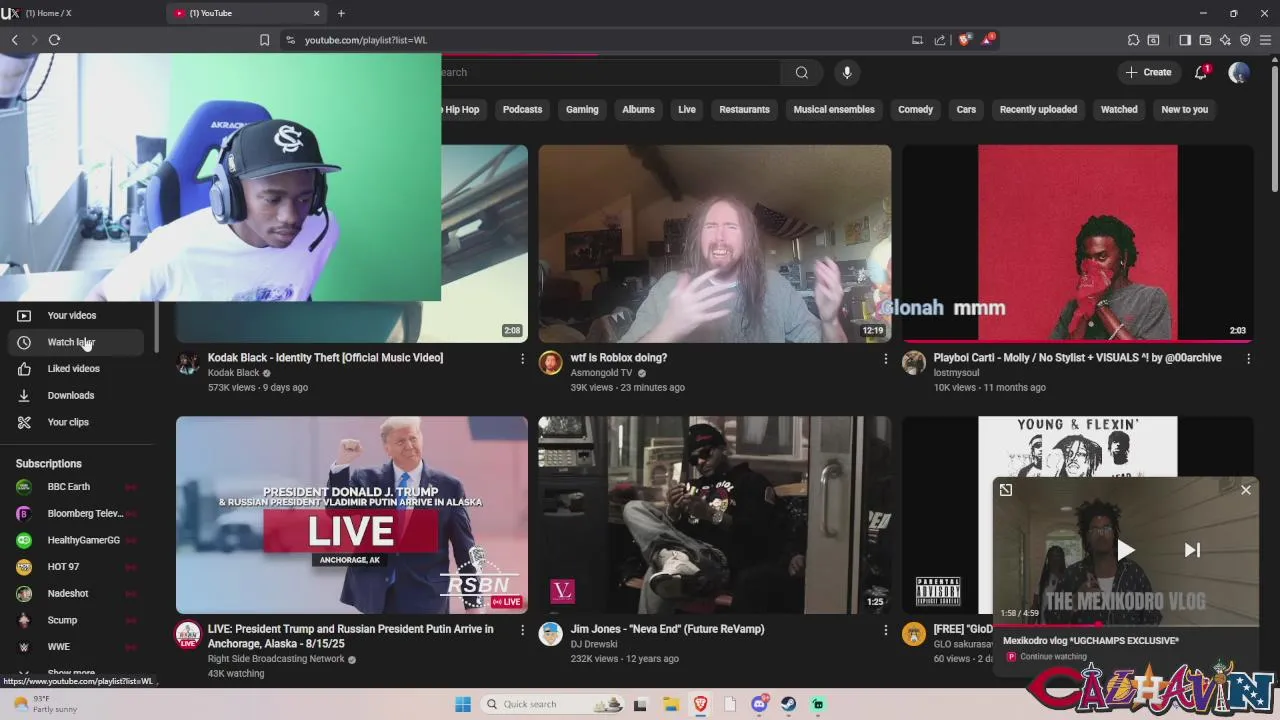
Task: Open the Kodak Black channel link
Action: (233, 373)
